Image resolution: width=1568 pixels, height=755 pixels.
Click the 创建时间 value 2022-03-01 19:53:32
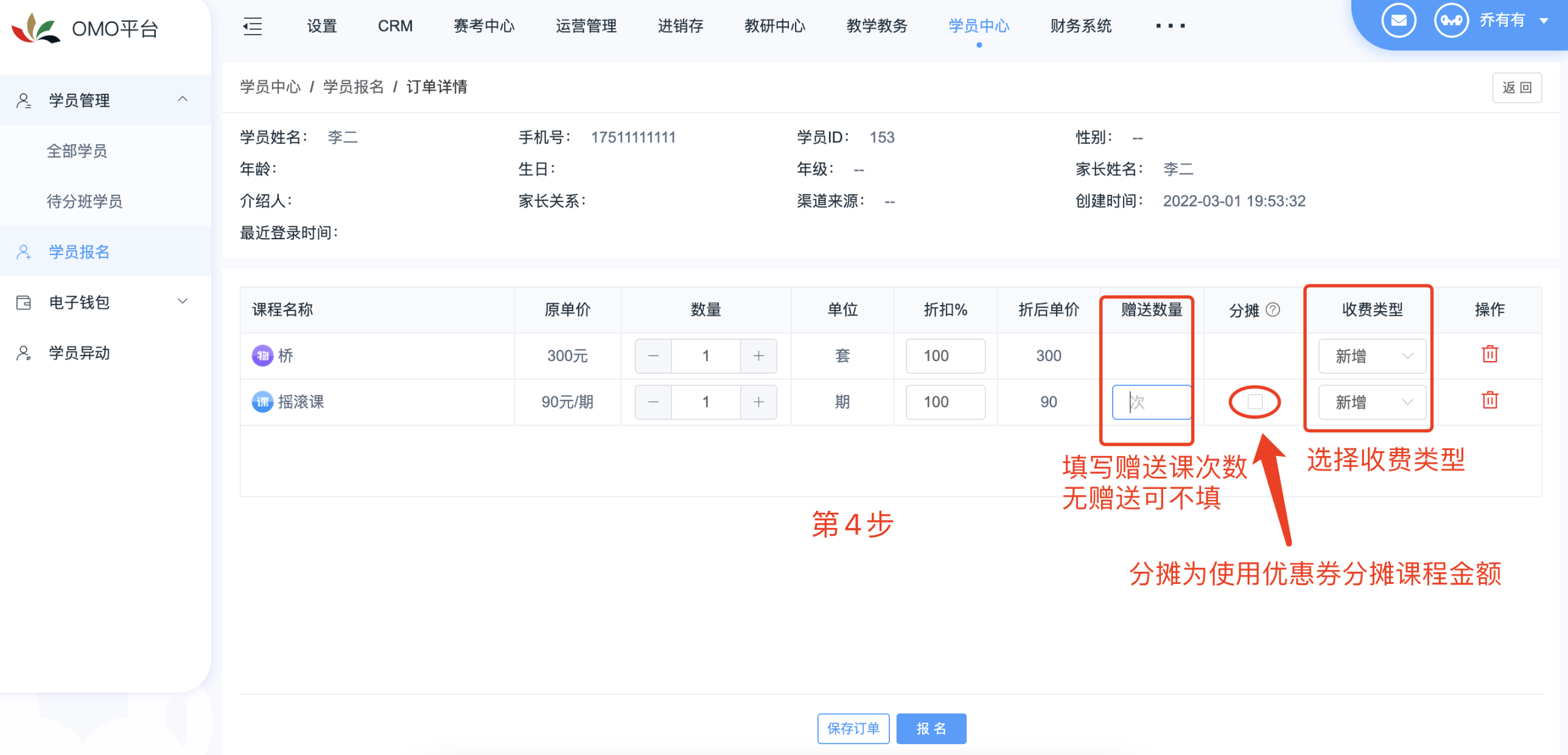pyautogui.click(x=1234, y=201)
